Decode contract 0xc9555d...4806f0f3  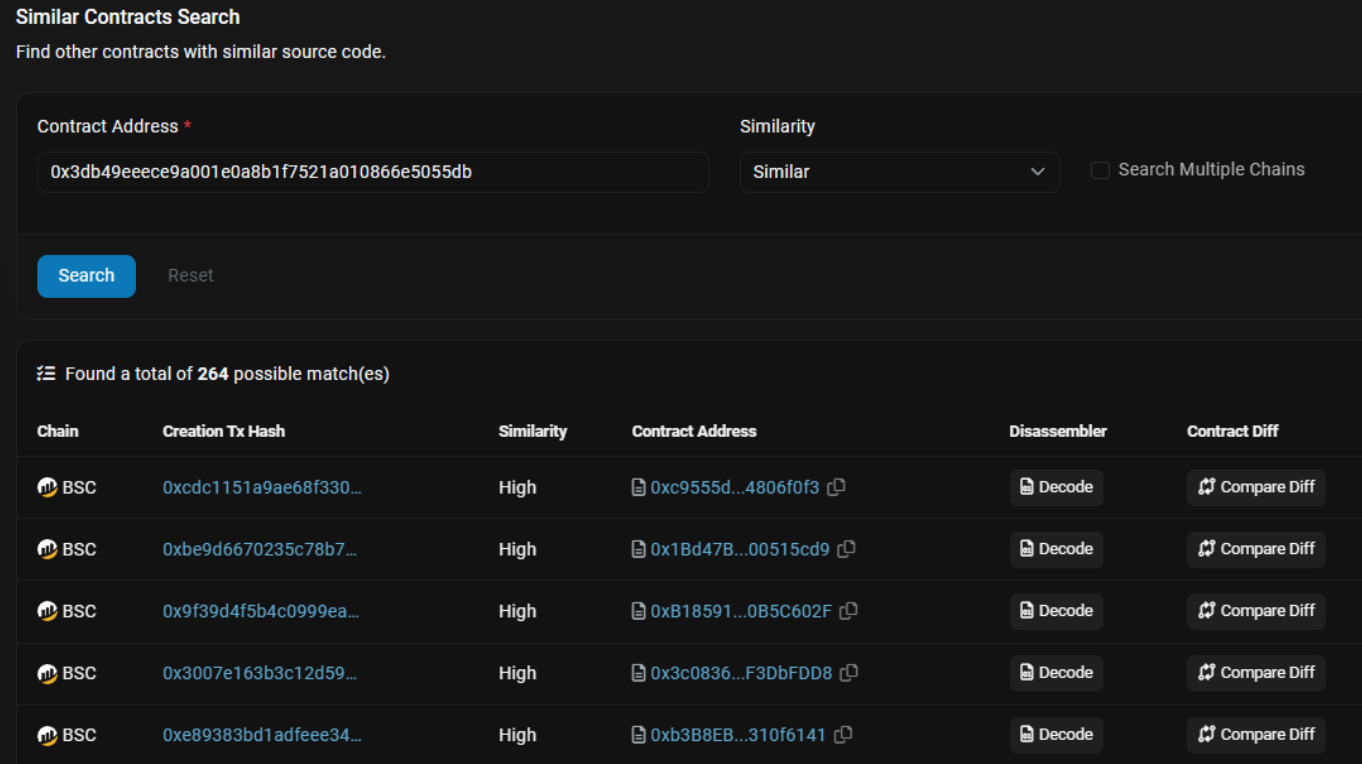coord(1056,488)
